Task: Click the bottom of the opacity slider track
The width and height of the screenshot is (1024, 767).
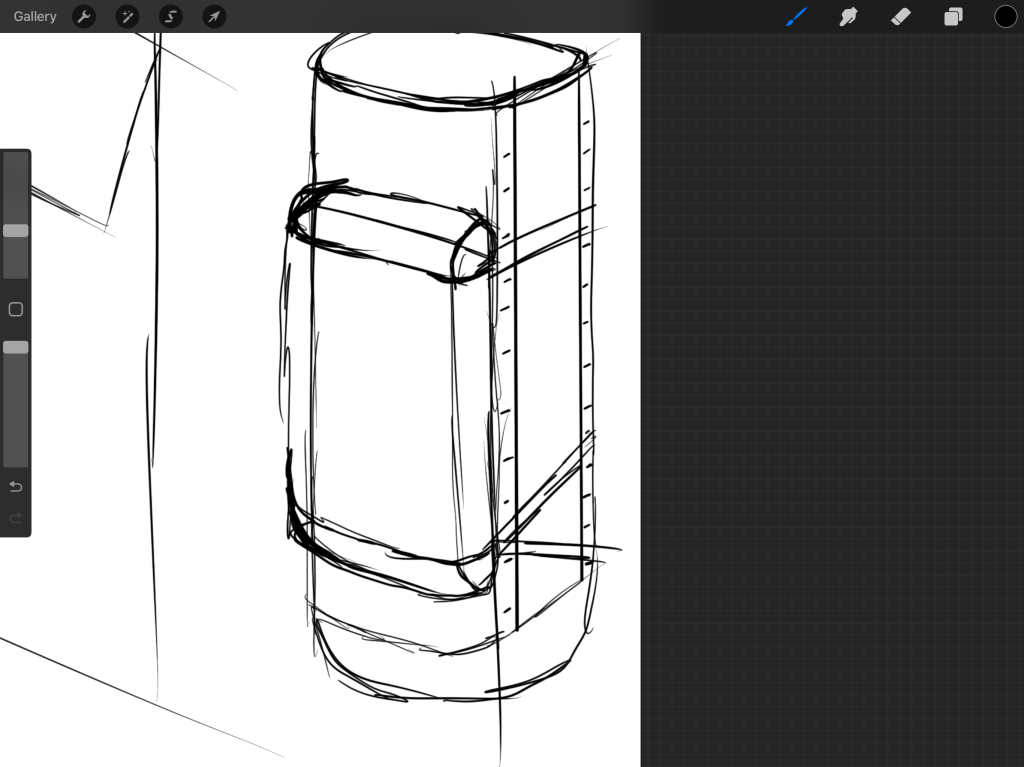Action: click(x=16, y=460)
